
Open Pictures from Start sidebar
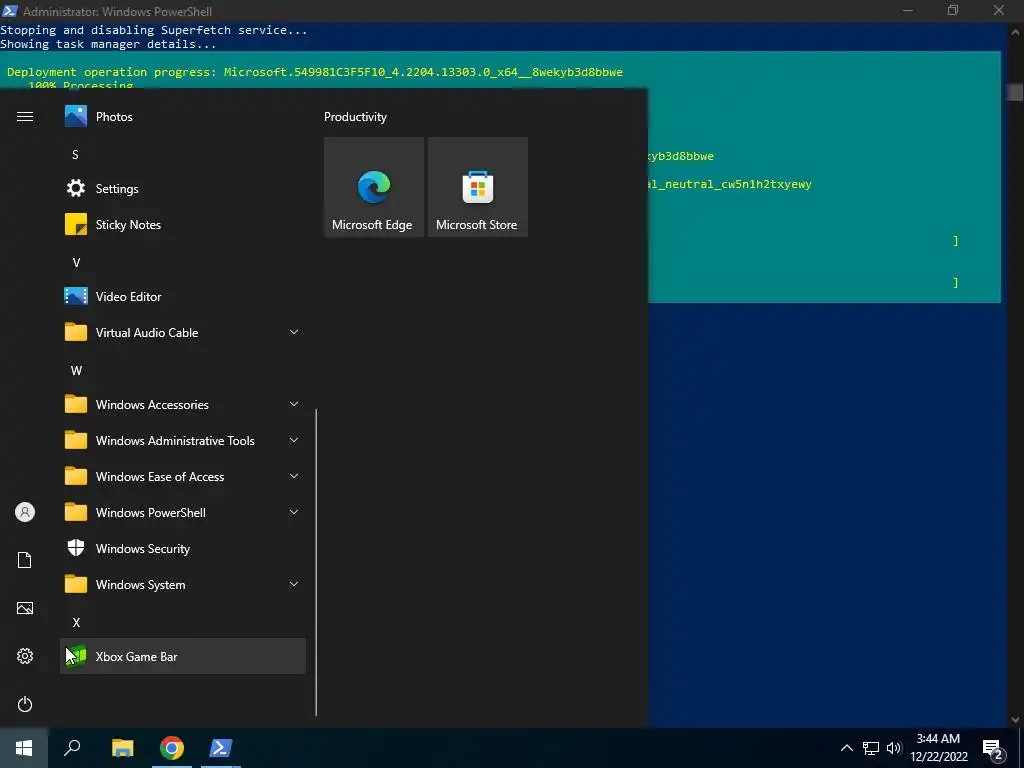point(25,608)
